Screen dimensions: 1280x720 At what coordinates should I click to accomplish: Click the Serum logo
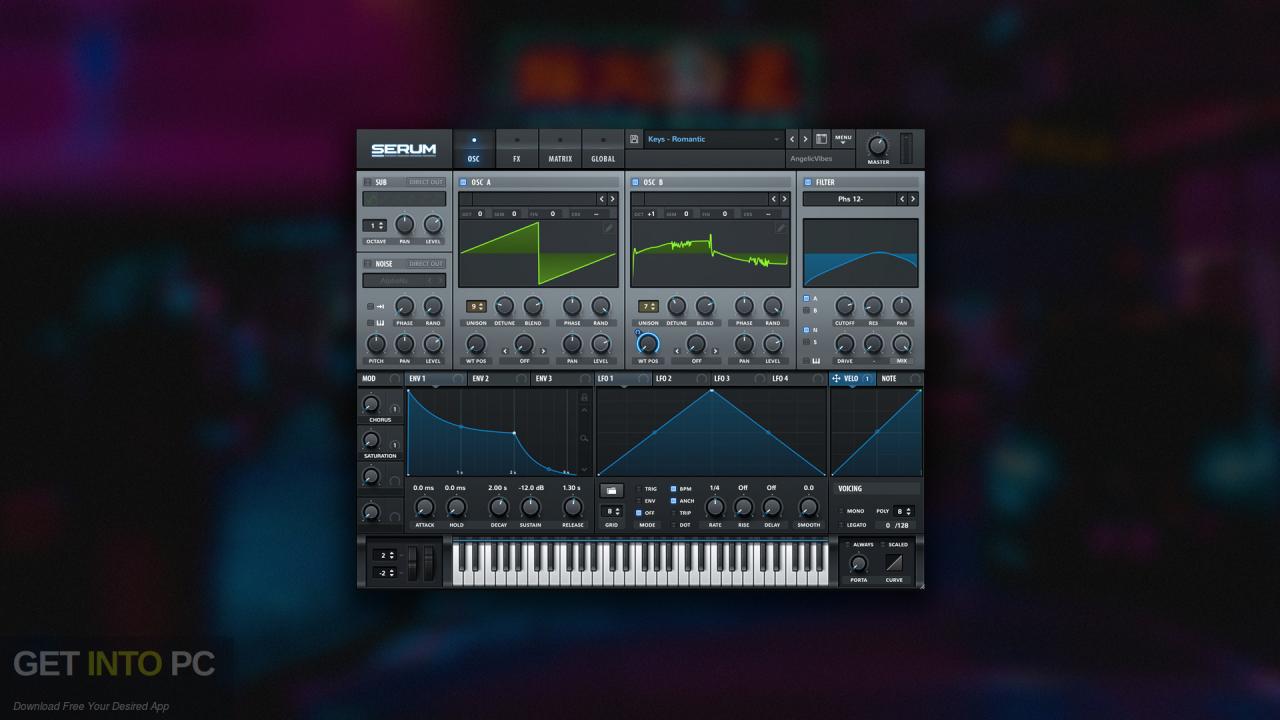tap(404, 150)
